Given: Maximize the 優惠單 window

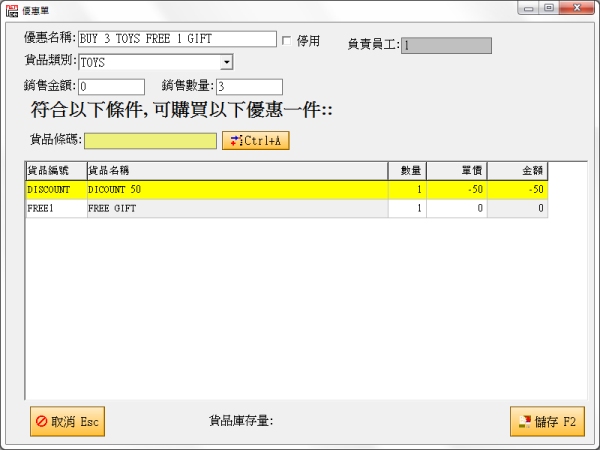Looking at the screenshot, I should pyautogui.click(x=549, y=8).
